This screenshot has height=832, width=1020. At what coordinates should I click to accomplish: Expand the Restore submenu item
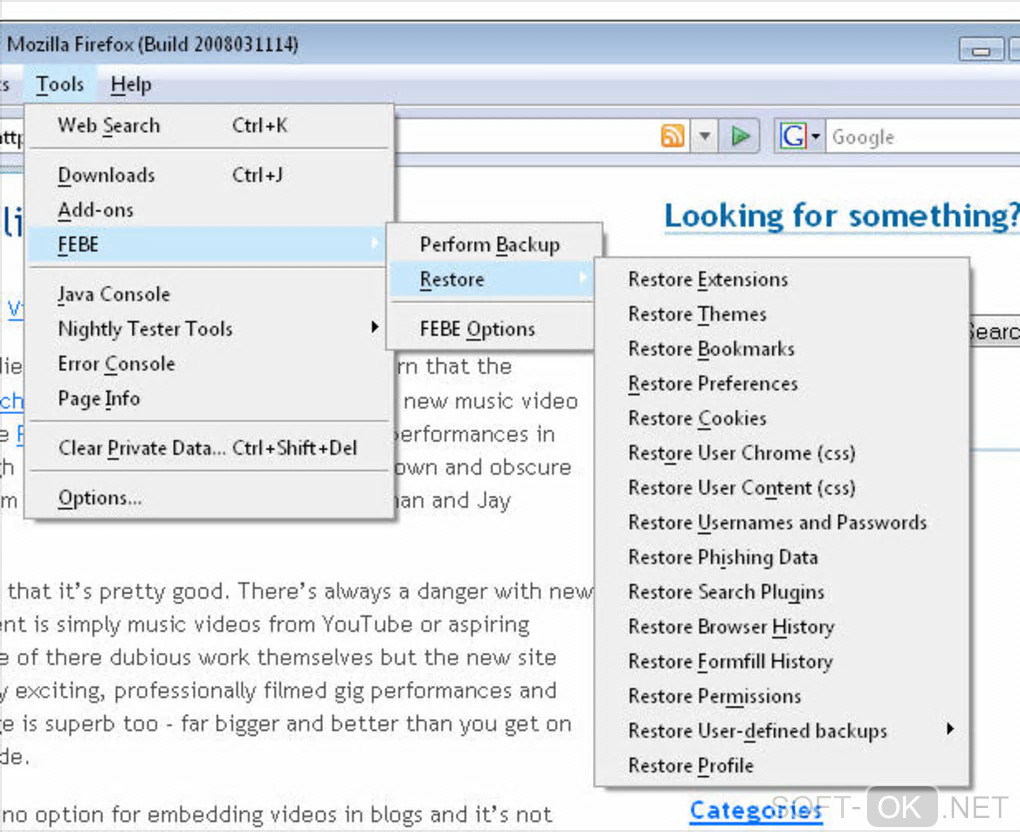pyautogui.click(x=492, y=280)
